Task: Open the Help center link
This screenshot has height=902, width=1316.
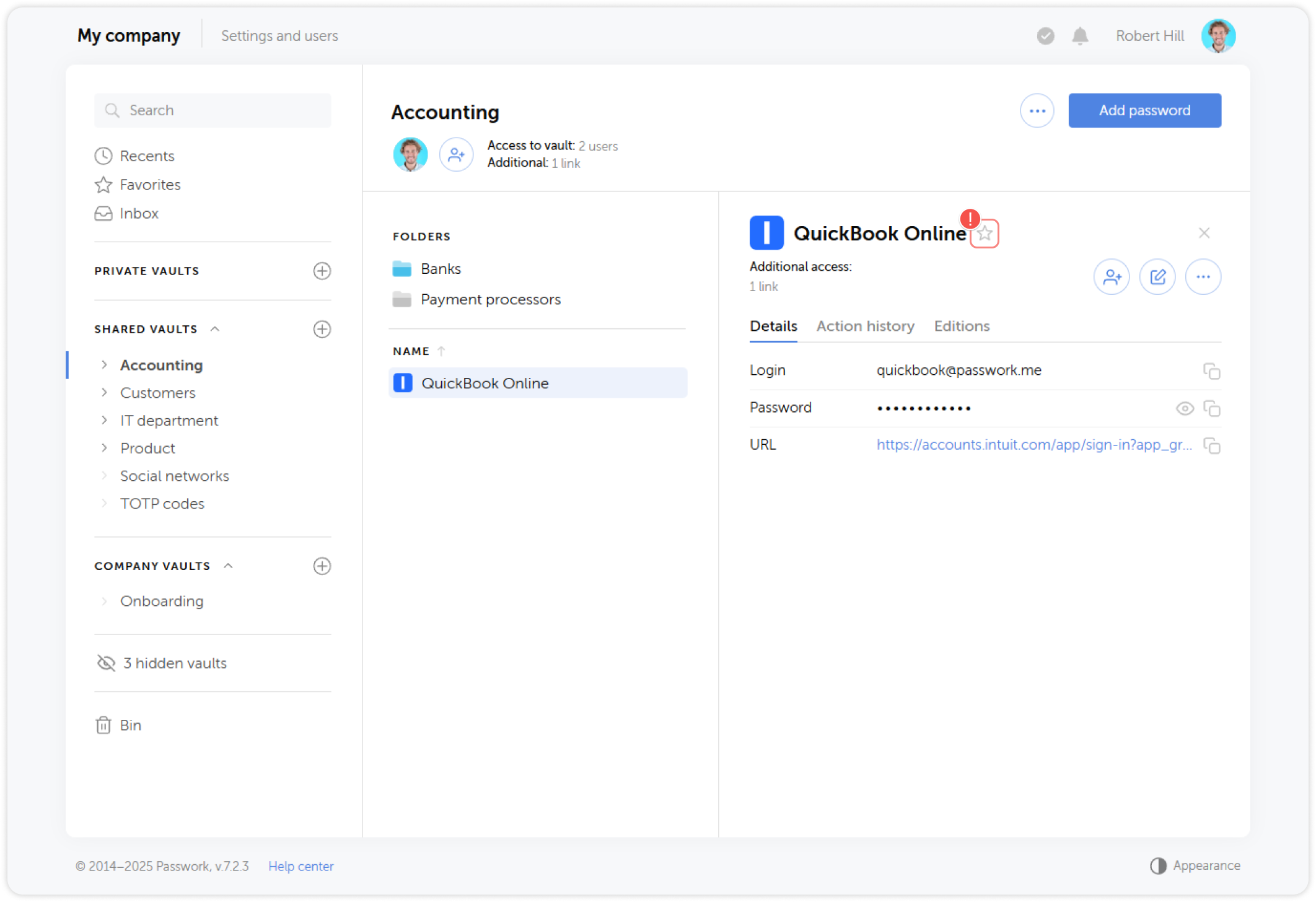Action: (x=300, y=866)
